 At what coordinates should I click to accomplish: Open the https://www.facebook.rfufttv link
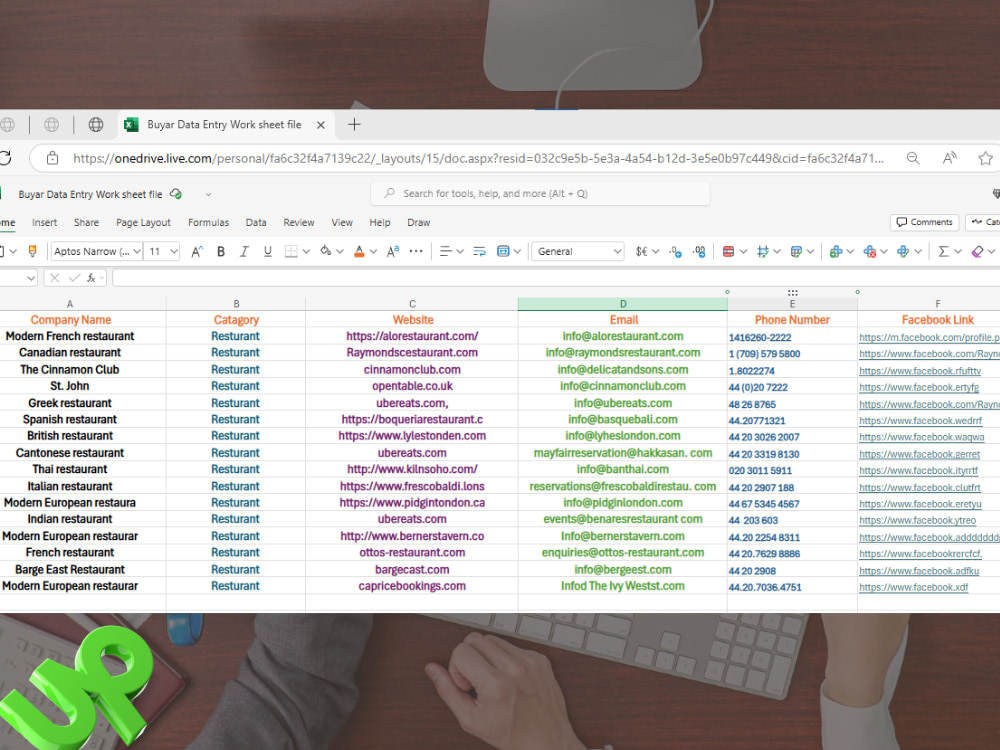920,371
